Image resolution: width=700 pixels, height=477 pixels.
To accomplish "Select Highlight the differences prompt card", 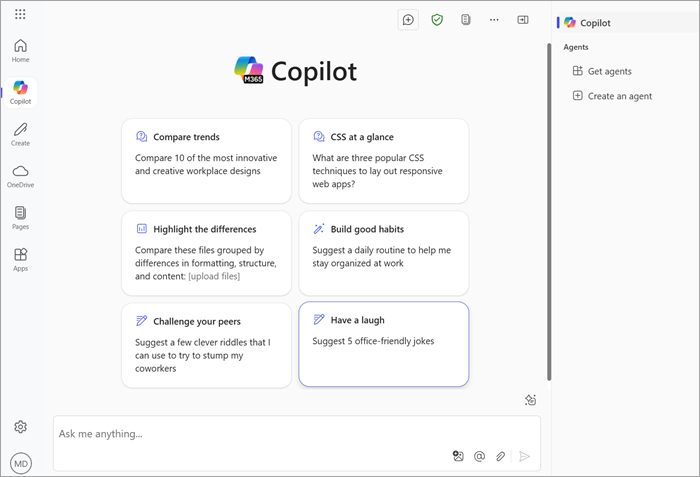I will pyautogui.click(x=206, y=253).
